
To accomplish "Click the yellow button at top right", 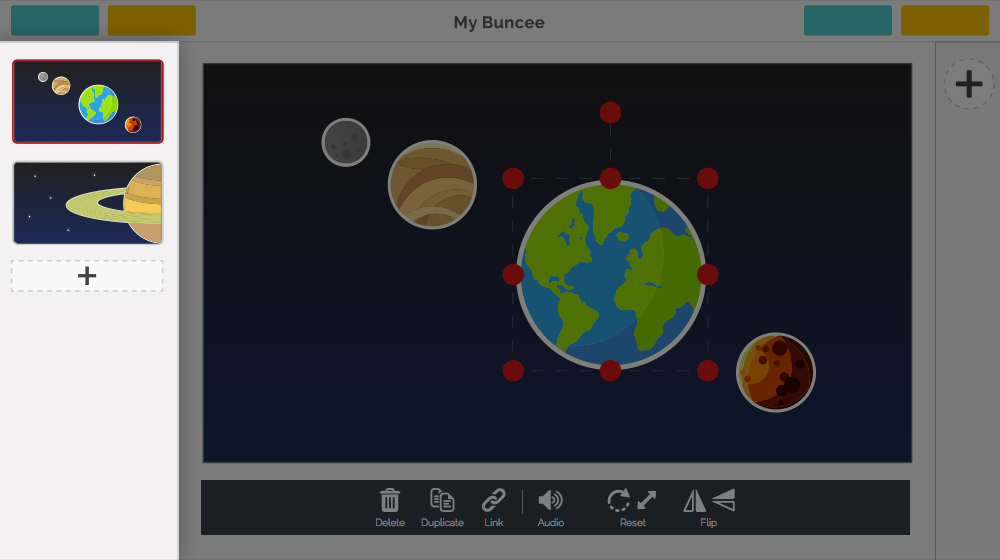I will [944, 20].
